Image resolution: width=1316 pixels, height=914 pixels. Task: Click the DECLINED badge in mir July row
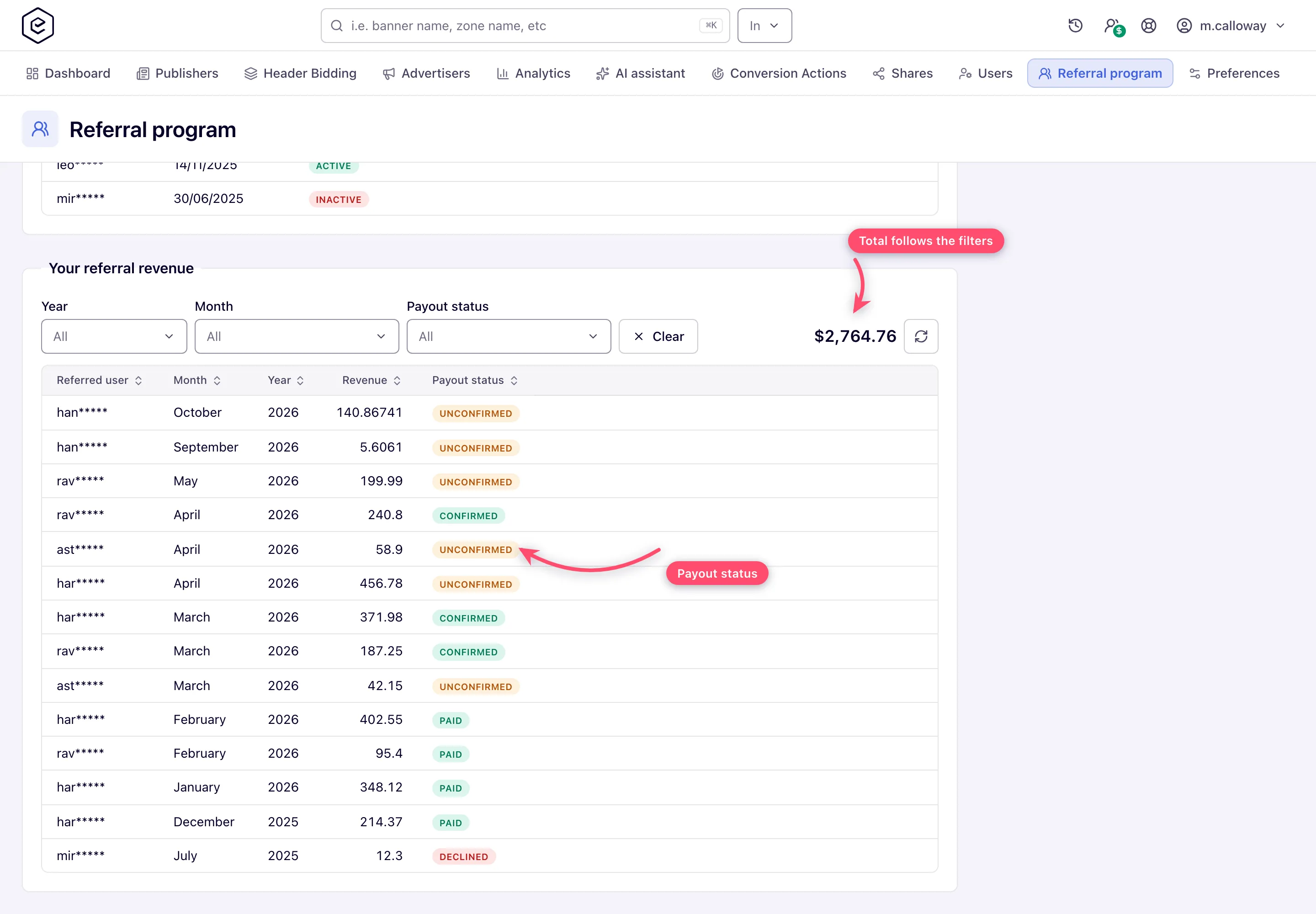464,857
